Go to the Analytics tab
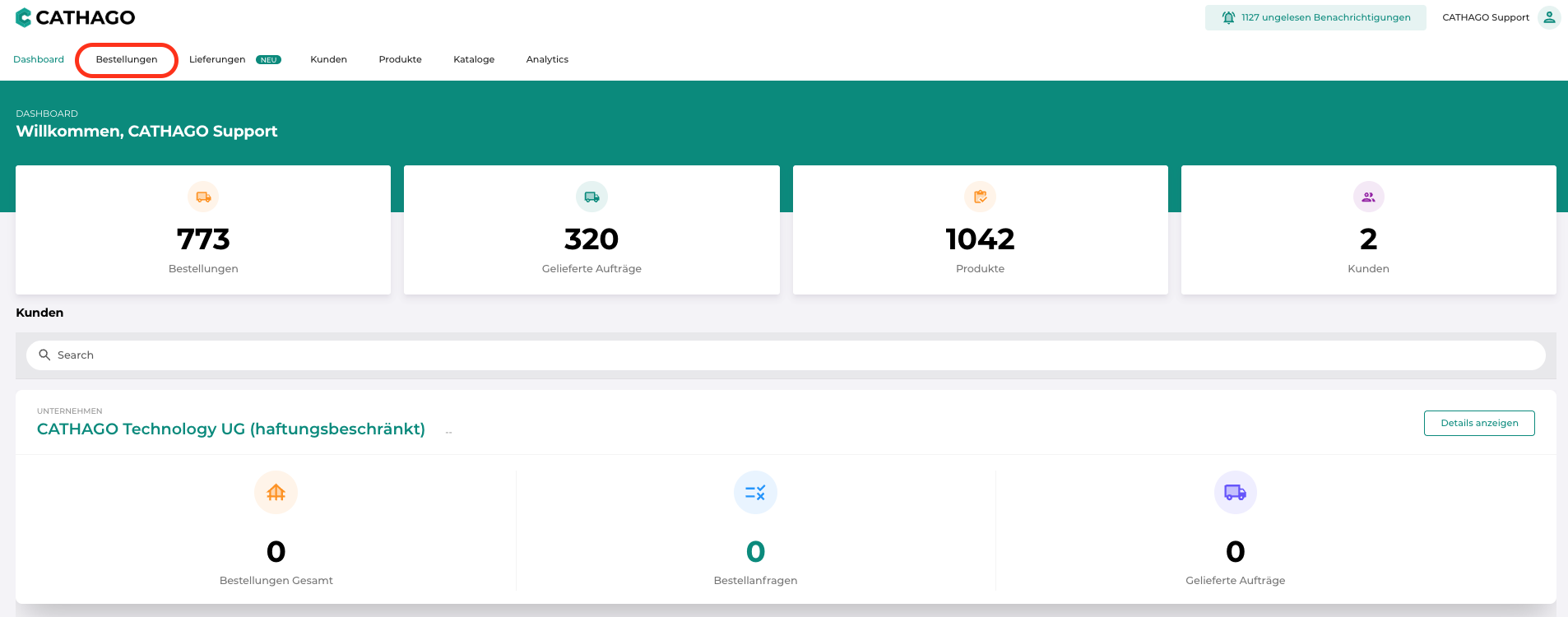Image resolution: width=1568 pixels, height=617 pixels. point(547,59)
